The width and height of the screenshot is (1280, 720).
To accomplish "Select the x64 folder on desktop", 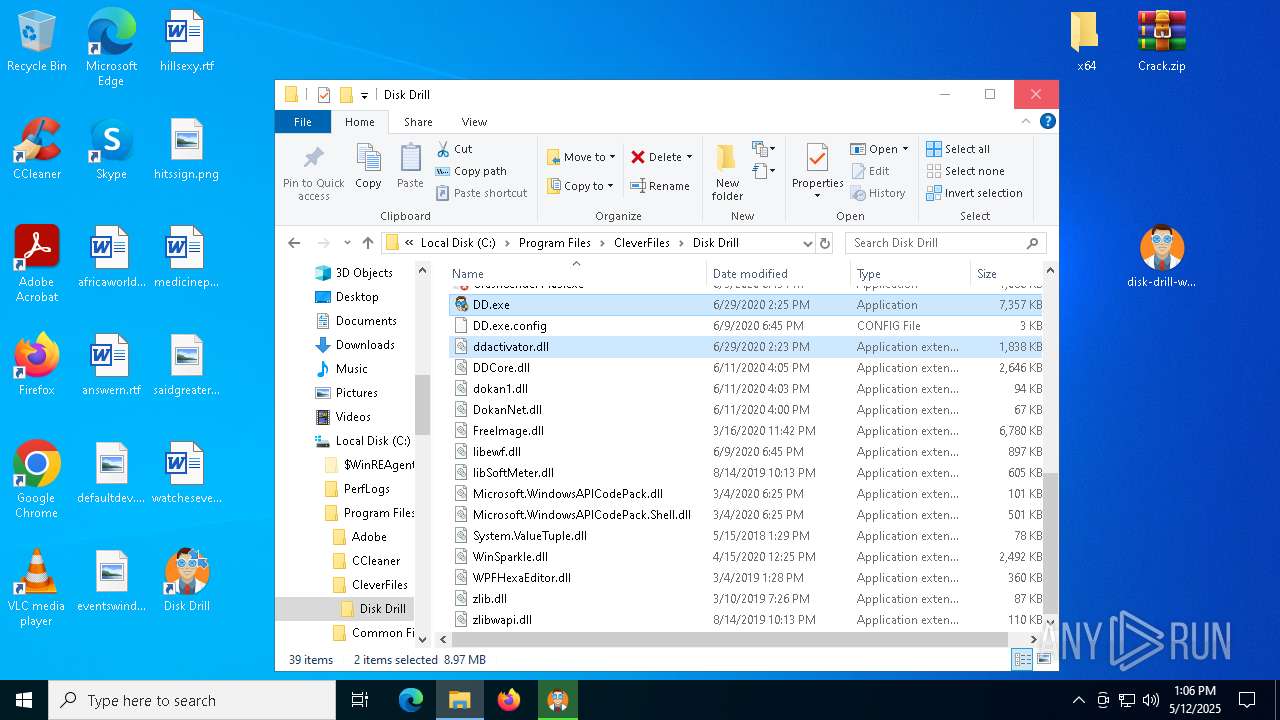I will (1086, 42).
